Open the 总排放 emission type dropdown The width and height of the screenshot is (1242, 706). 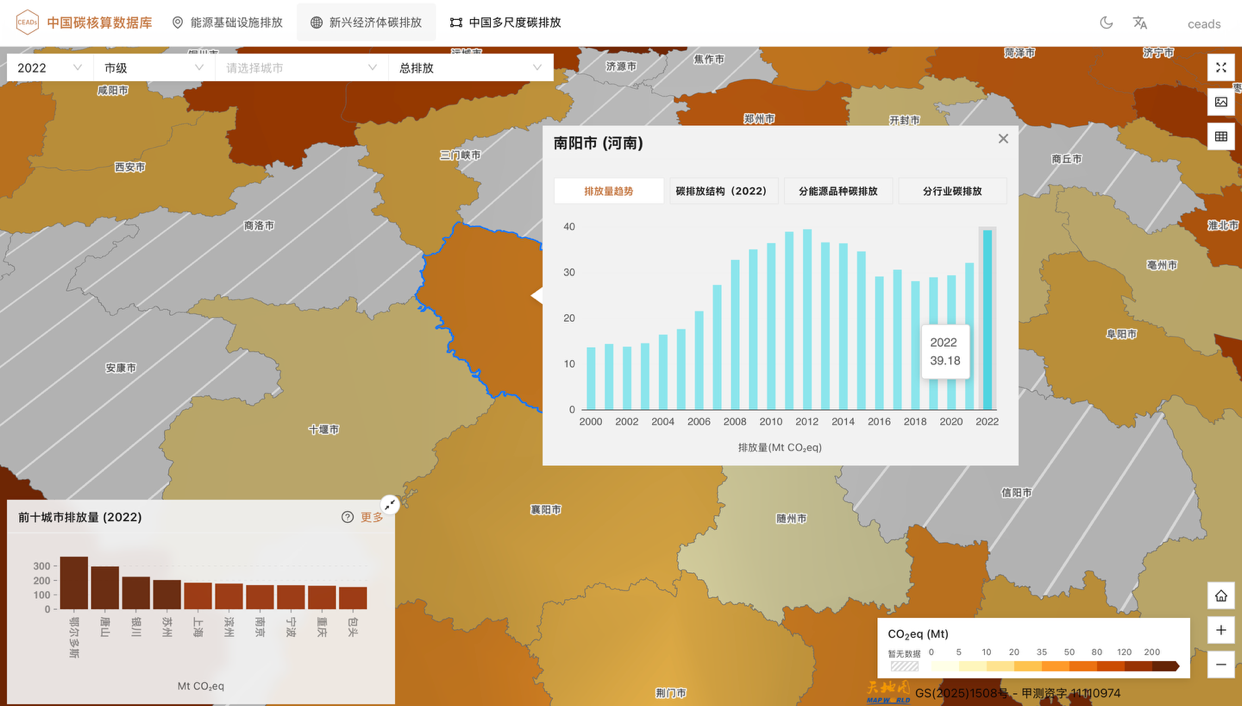click(x=470, y=68)
